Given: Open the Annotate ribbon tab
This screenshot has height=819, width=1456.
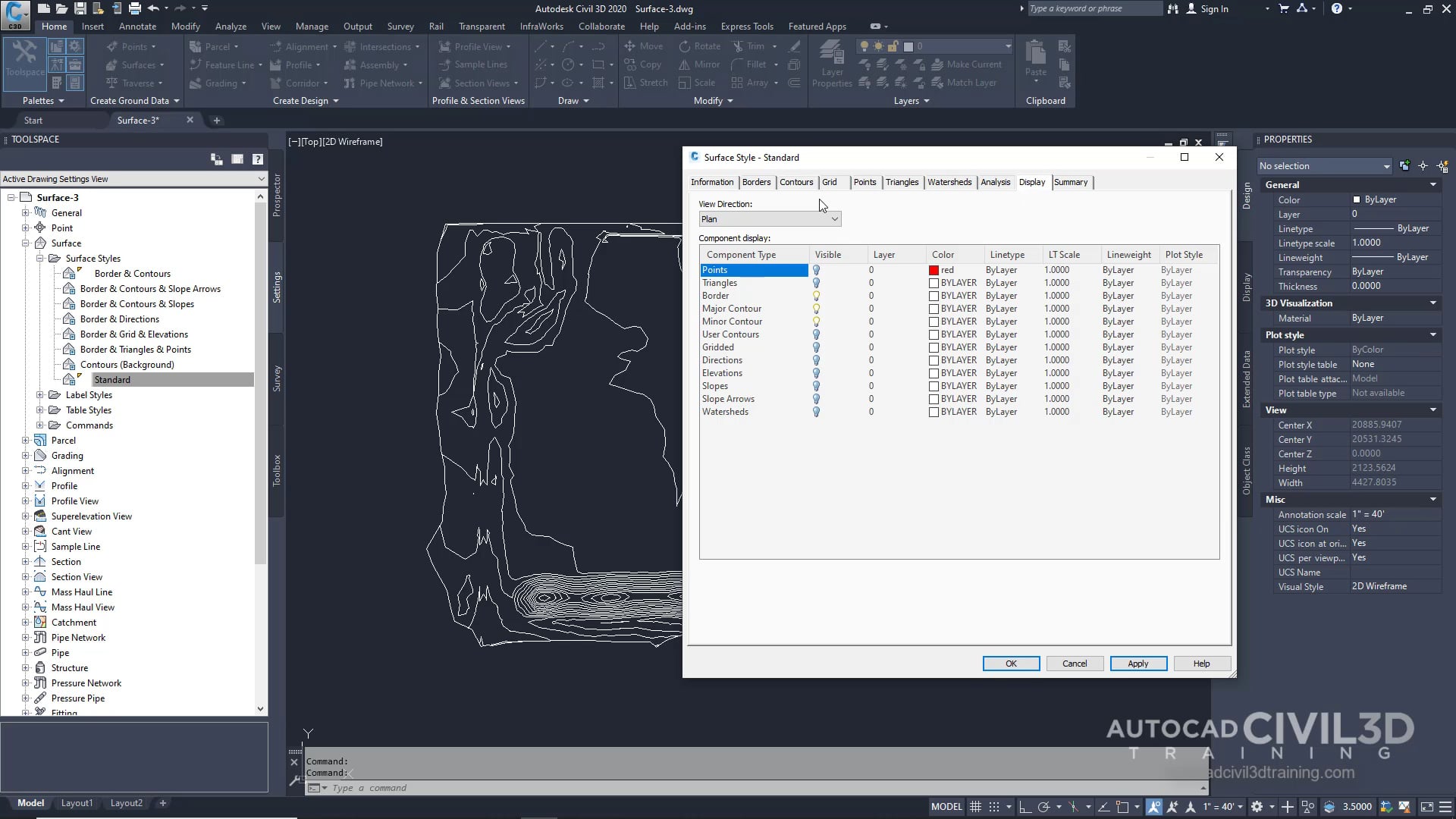Looking at the screenshot, I should click(x=137, y=26).
